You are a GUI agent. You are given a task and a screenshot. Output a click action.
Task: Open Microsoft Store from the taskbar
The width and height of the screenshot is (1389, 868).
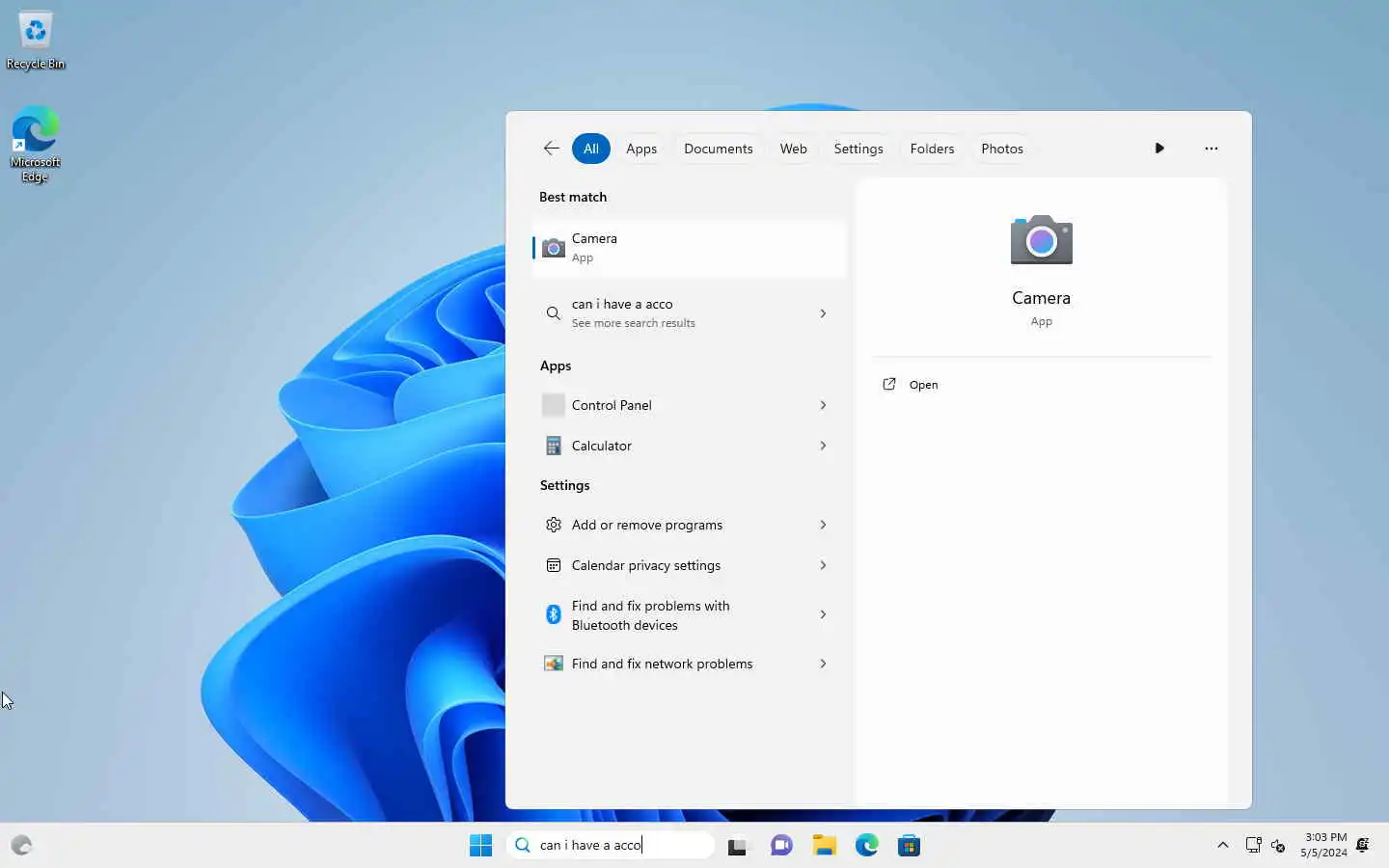(x=909, y=846)
